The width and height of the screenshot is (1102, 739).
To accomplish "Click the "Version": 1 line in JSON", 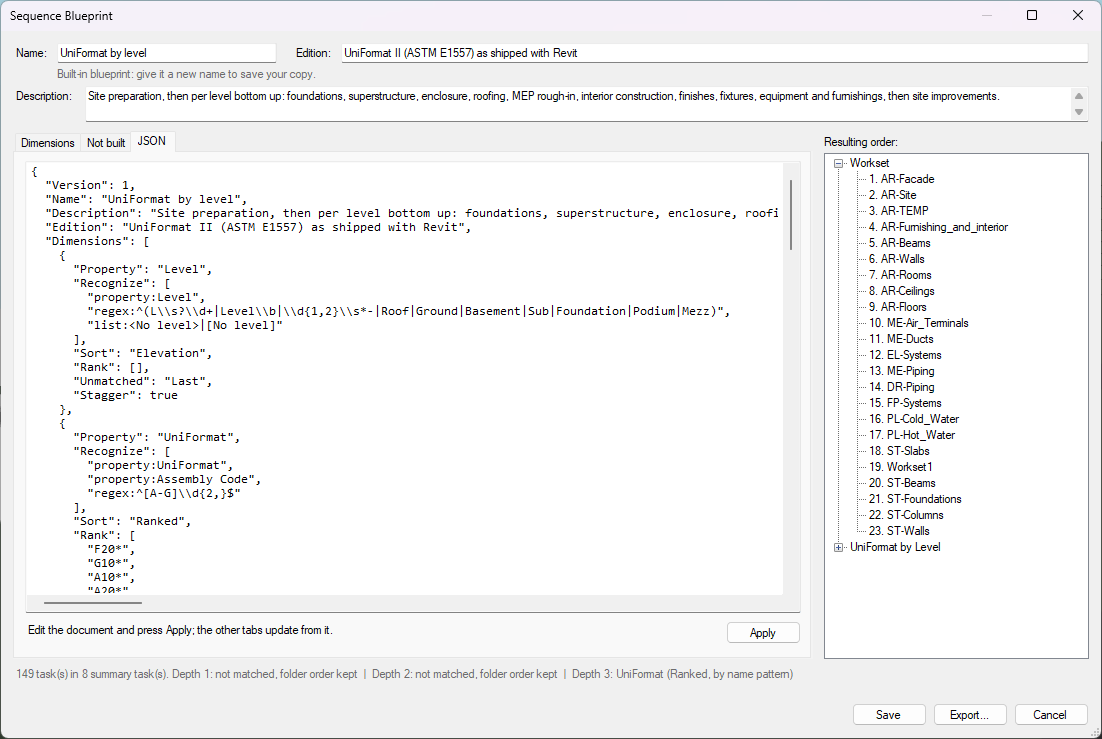I will [x=90, y=185].
